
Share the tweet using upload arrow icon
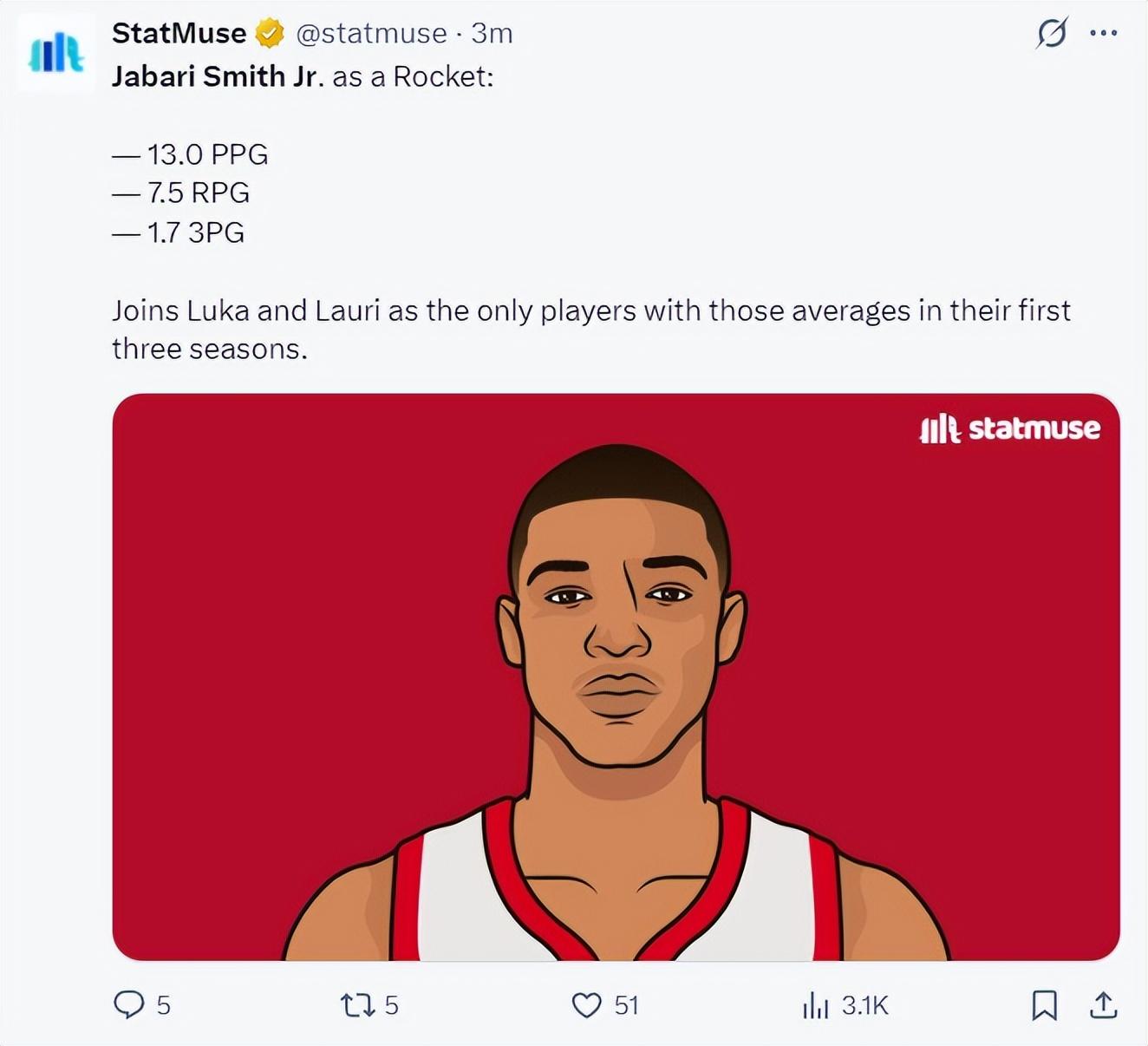tap(1103, 1005)
